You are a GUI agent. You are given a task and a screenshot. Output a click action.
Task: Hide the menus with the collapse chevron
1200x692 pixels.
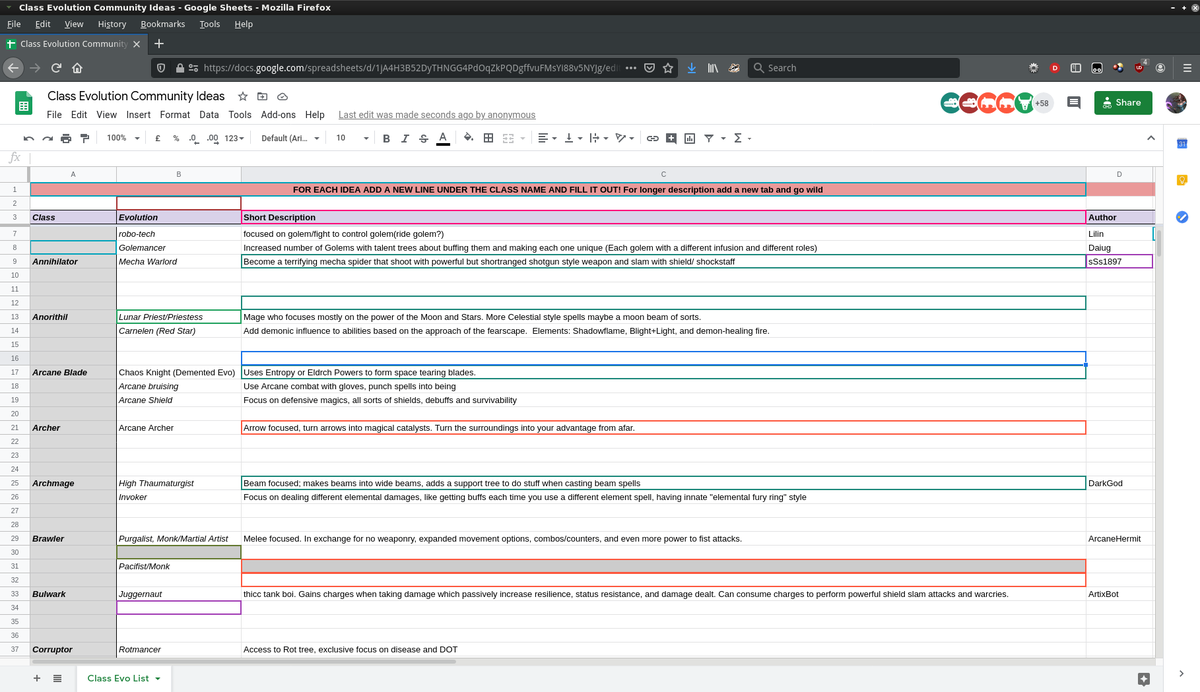[x=1150, y=138]
